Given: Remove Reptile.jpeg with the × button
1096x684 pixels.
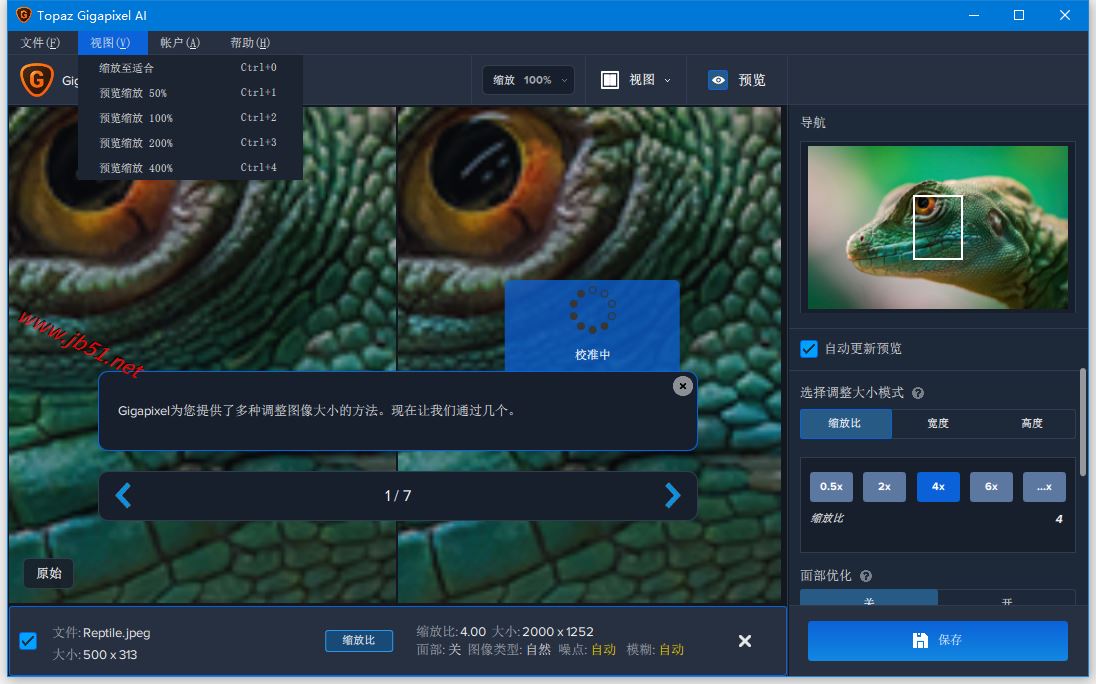Looking at the screenshot, I should pos(745,641).
